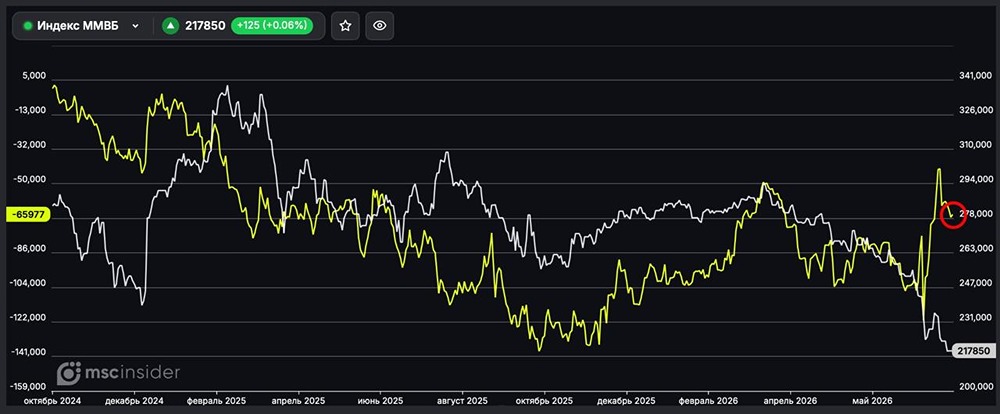This screenshot has width=1000, height=414.
Task: Click the yellow -65977 label on the left axis
Action: point(27,215)
